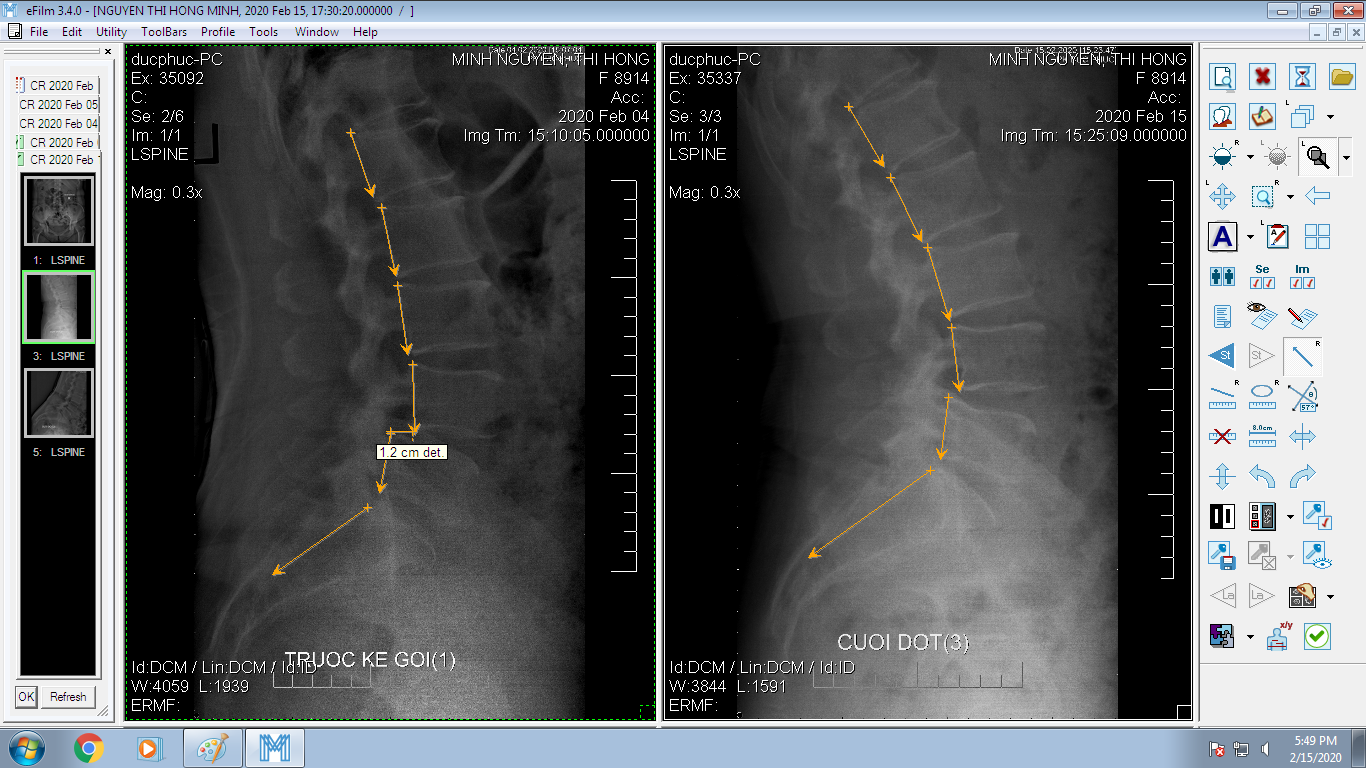1366x768 pixels.
Task: Rotate image right with curved arrow
Action: (1302, 477)
